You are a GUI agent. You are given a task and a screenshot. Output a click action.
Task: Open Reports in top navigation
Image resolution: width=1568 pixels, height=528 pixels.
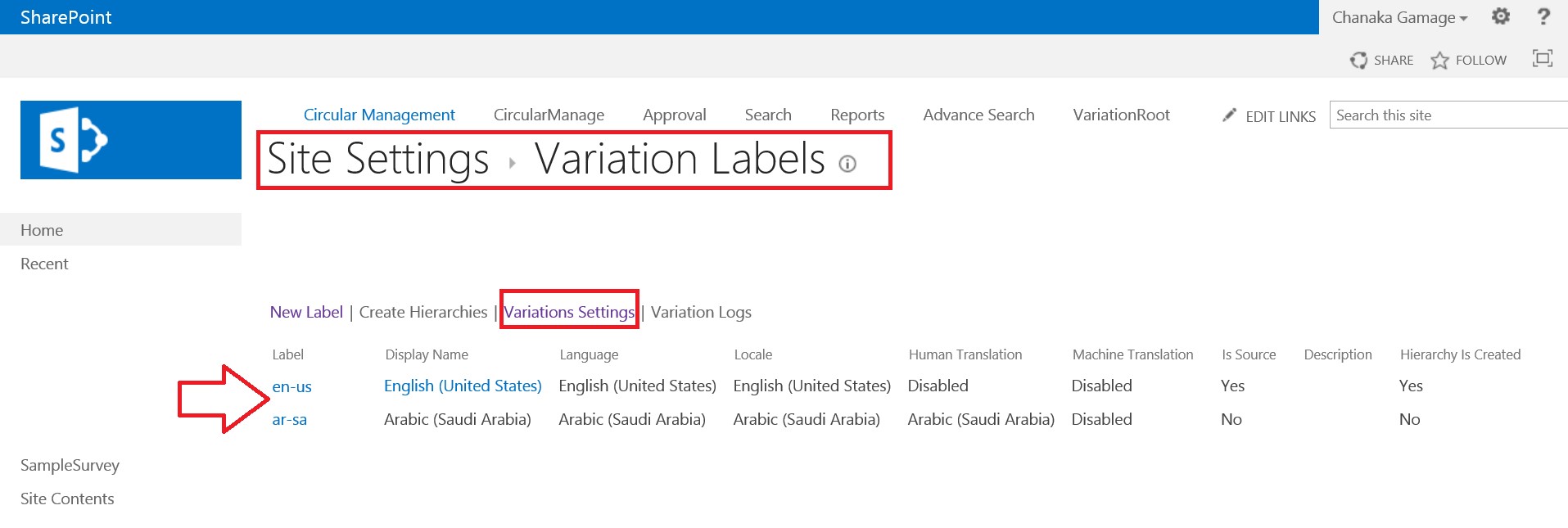(x=857, y=115)
